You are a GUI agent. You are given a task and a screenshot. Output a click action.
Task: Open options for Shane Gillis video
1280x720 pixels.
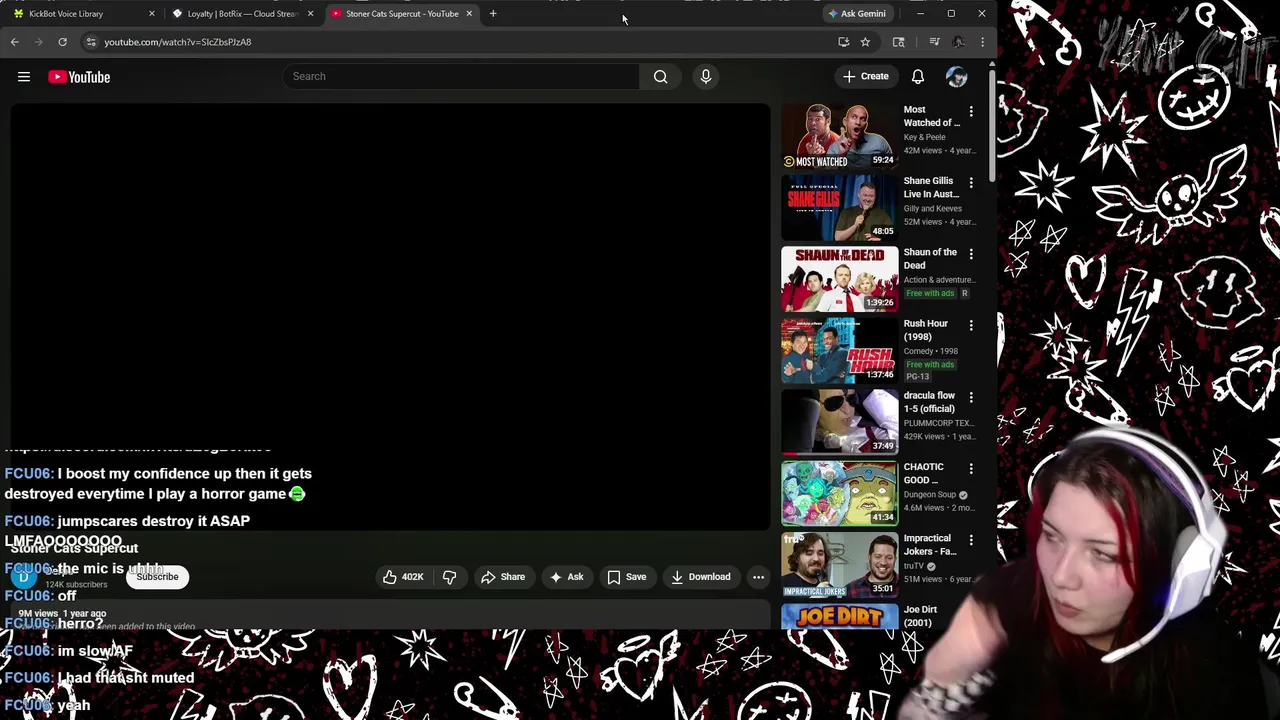[x=971, y=182]
